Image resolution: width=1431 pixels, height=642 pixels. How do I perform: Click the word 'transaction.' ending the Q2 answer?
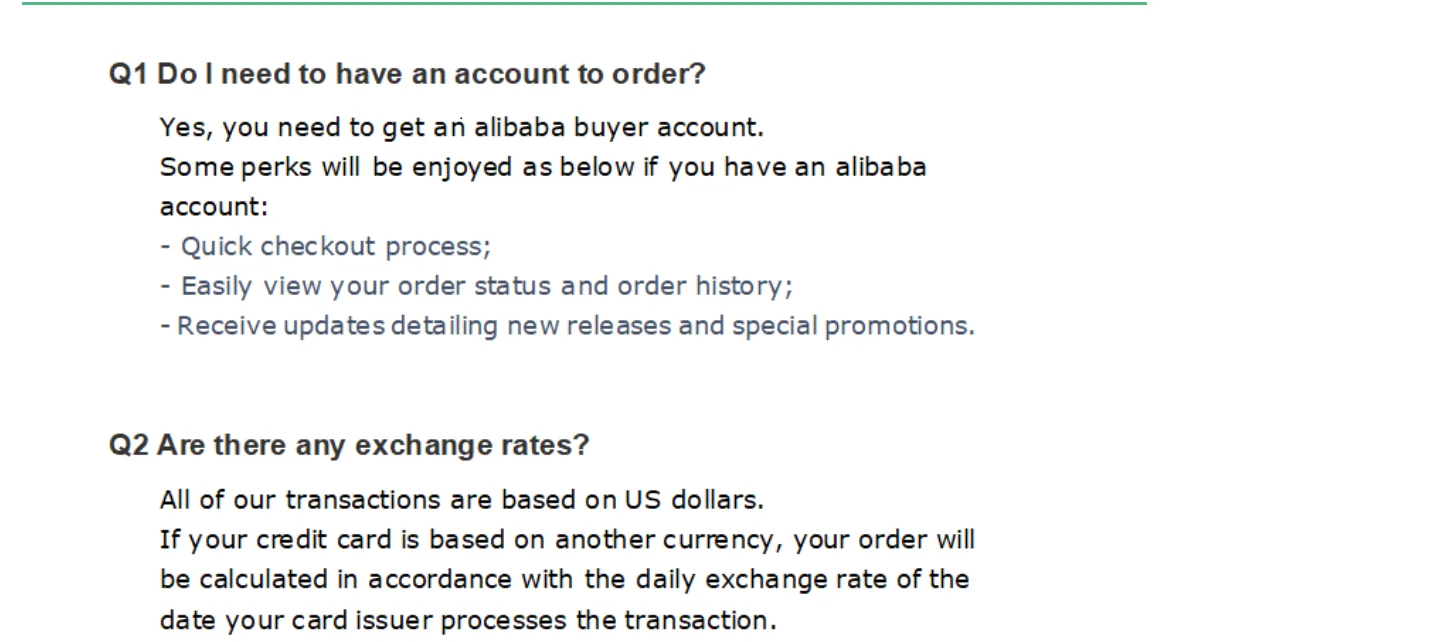700,620
